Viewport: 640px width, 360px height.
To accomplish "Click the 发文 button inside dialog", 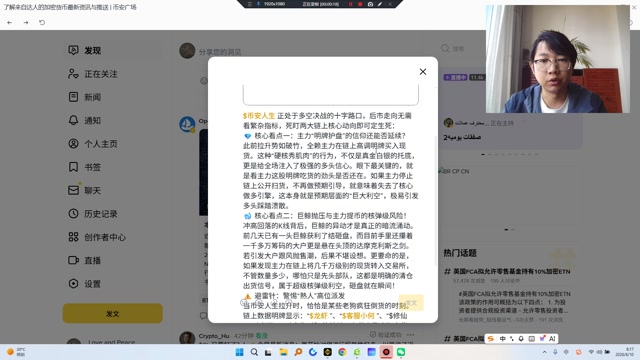I will tap(411, 303).
